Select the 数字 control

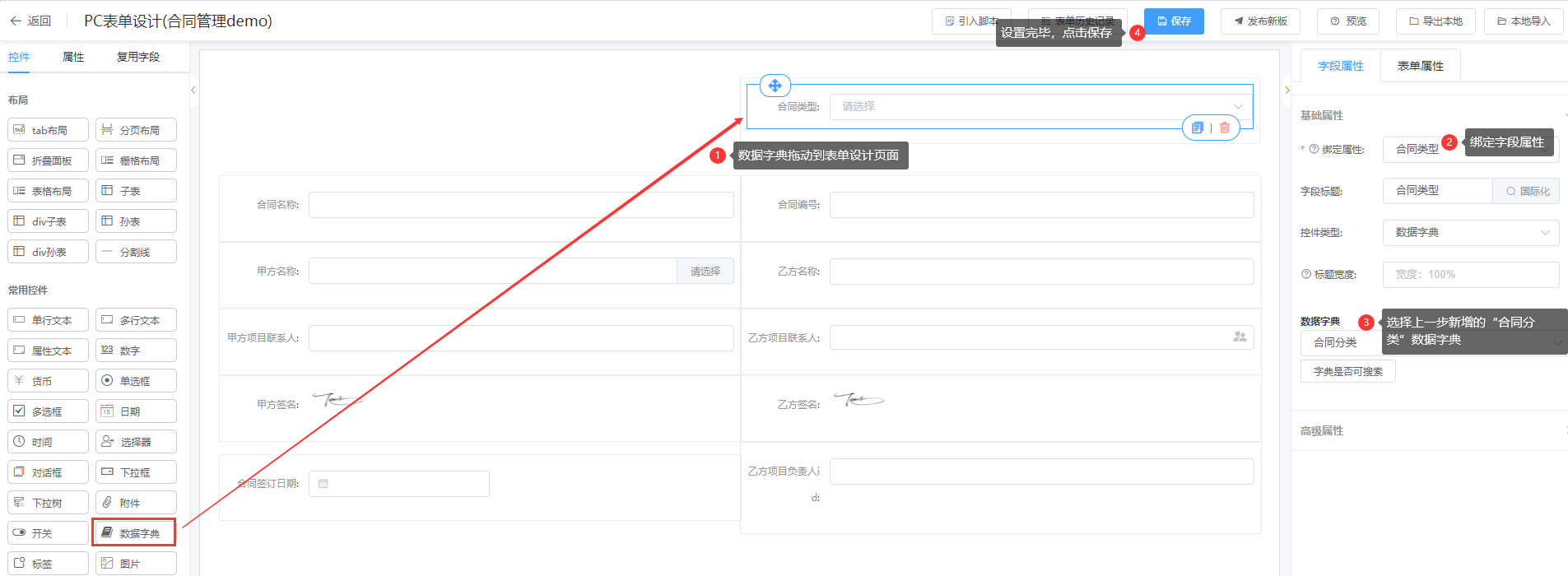click(137, 351)
